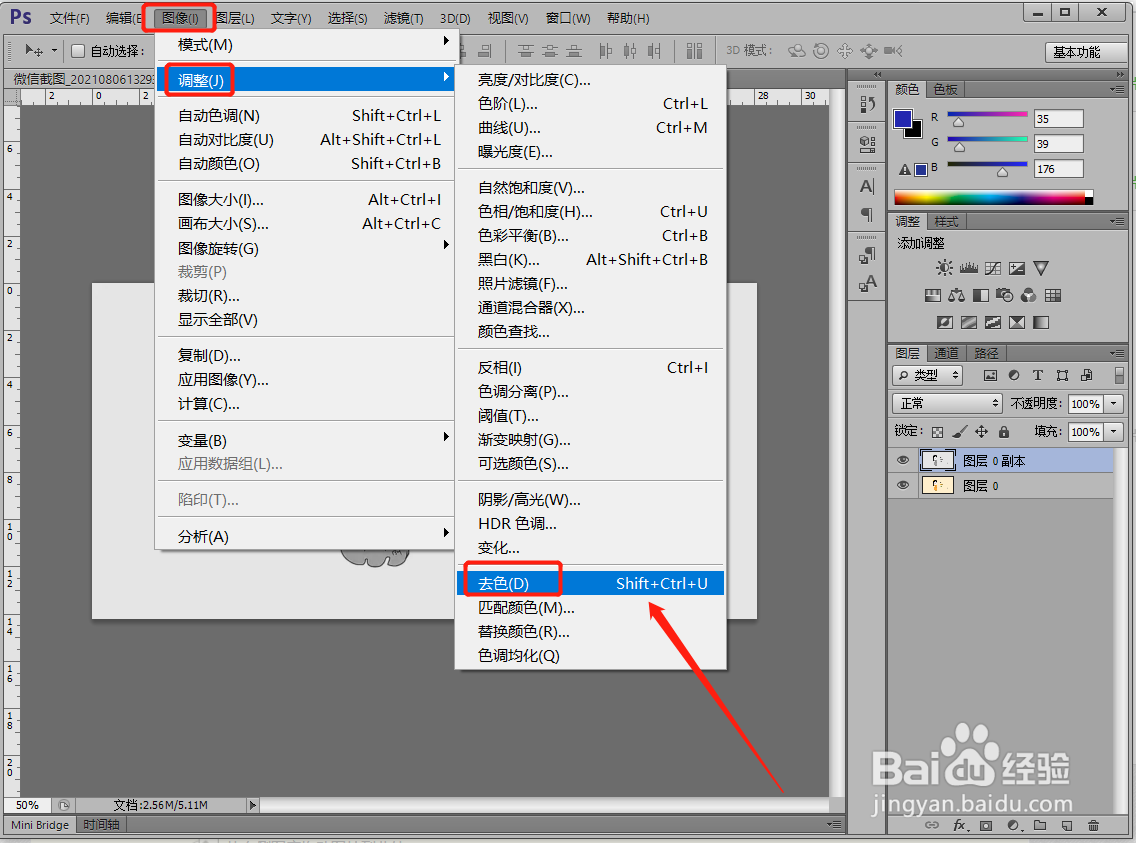Toggle lock transparent pixels
Screen dimensions: 1136x843
937,432
